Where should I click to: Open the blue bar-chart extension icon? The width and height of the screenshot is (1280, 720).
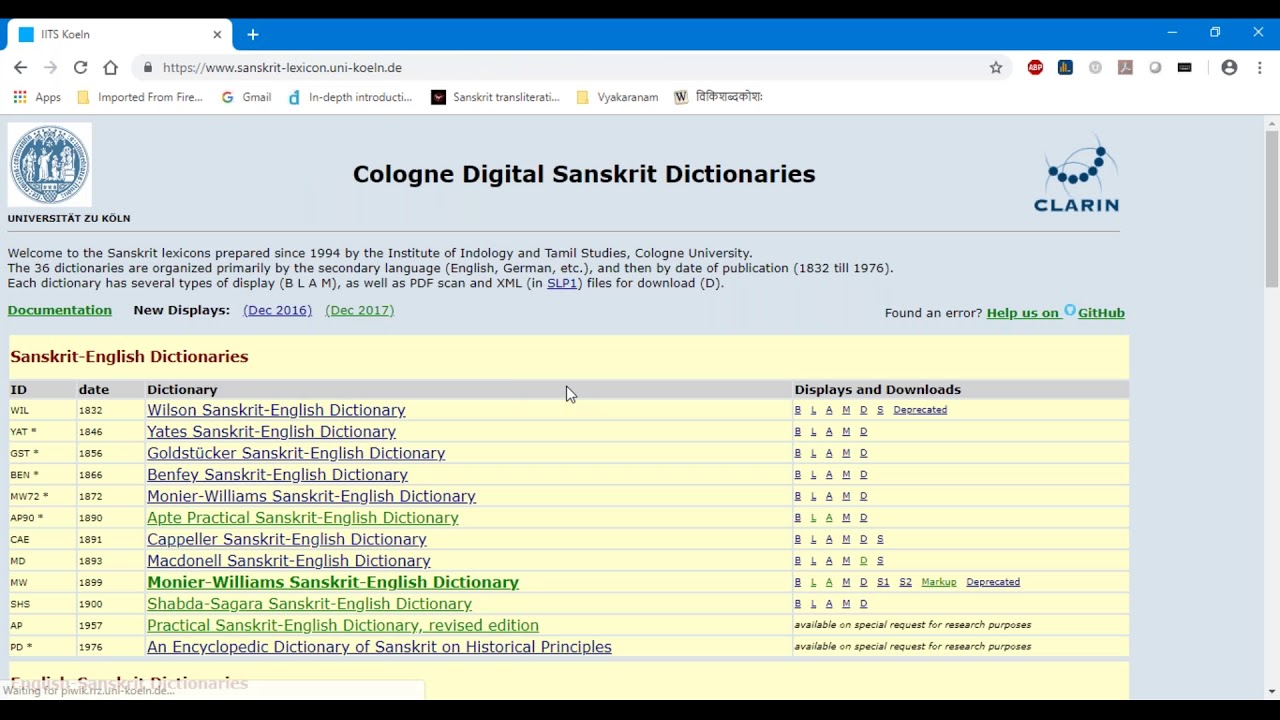tap(1065, 68)
